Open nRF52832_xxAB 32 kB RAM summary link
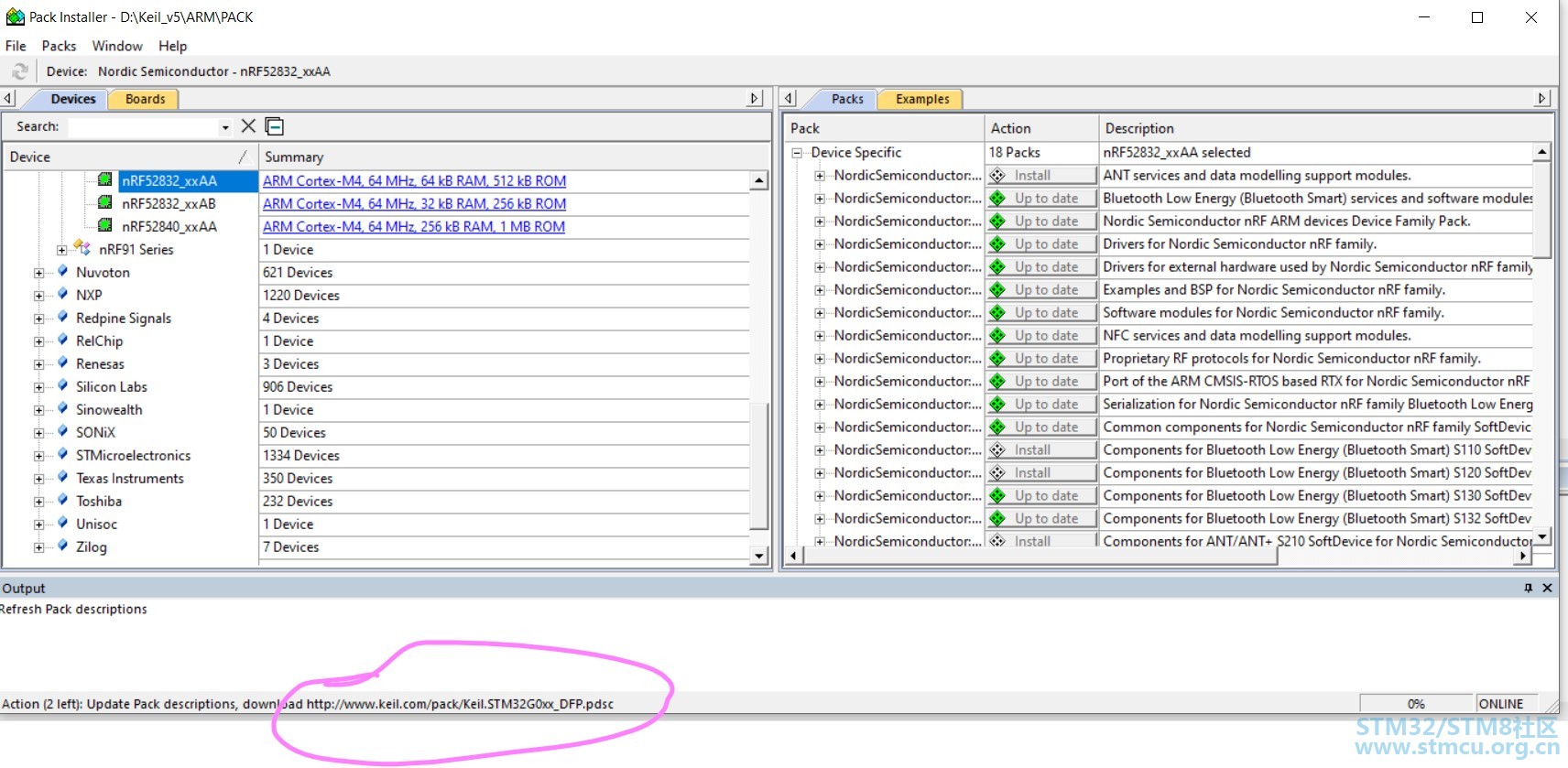 coord(414,203)
